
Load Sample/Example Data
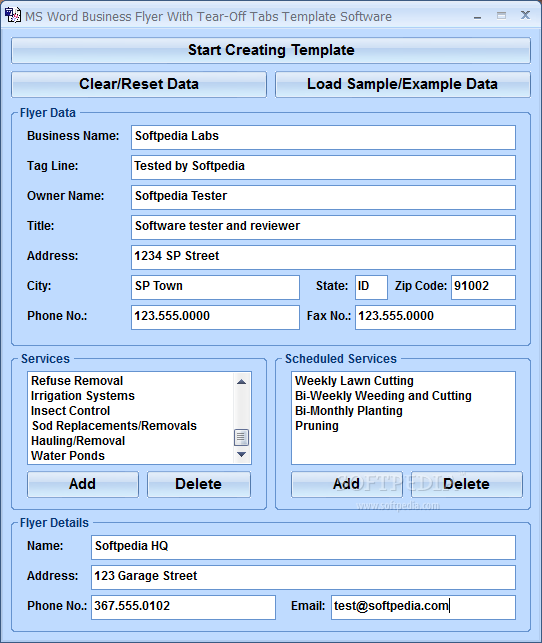[x=403, y=84]
